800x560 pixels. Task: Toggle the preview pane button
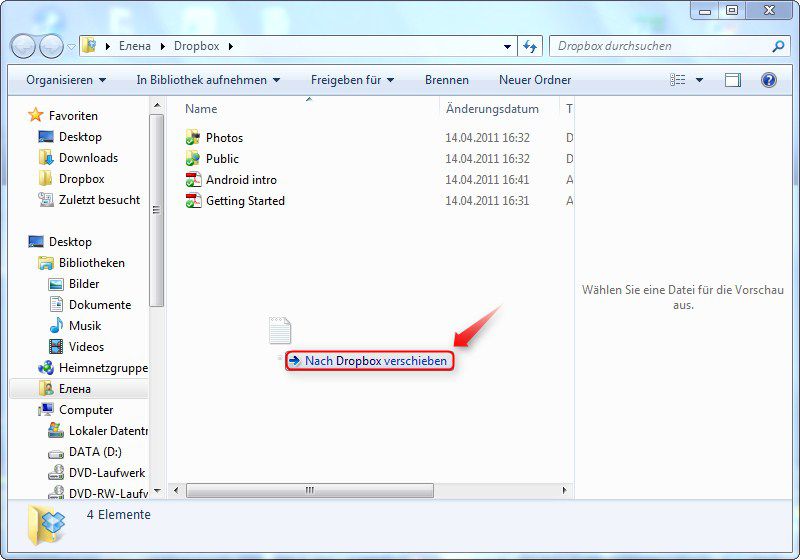click(733, 80)
